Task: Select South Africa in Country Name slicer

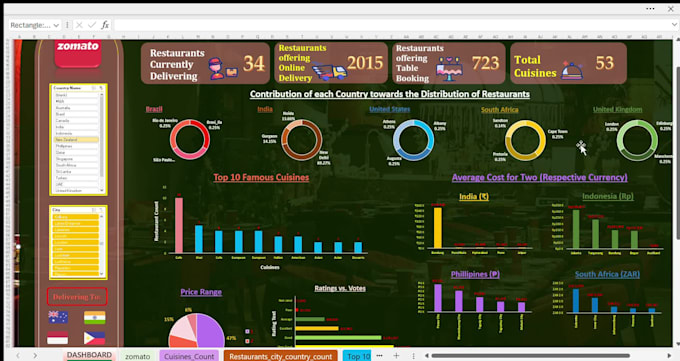Action: (76, 165)
